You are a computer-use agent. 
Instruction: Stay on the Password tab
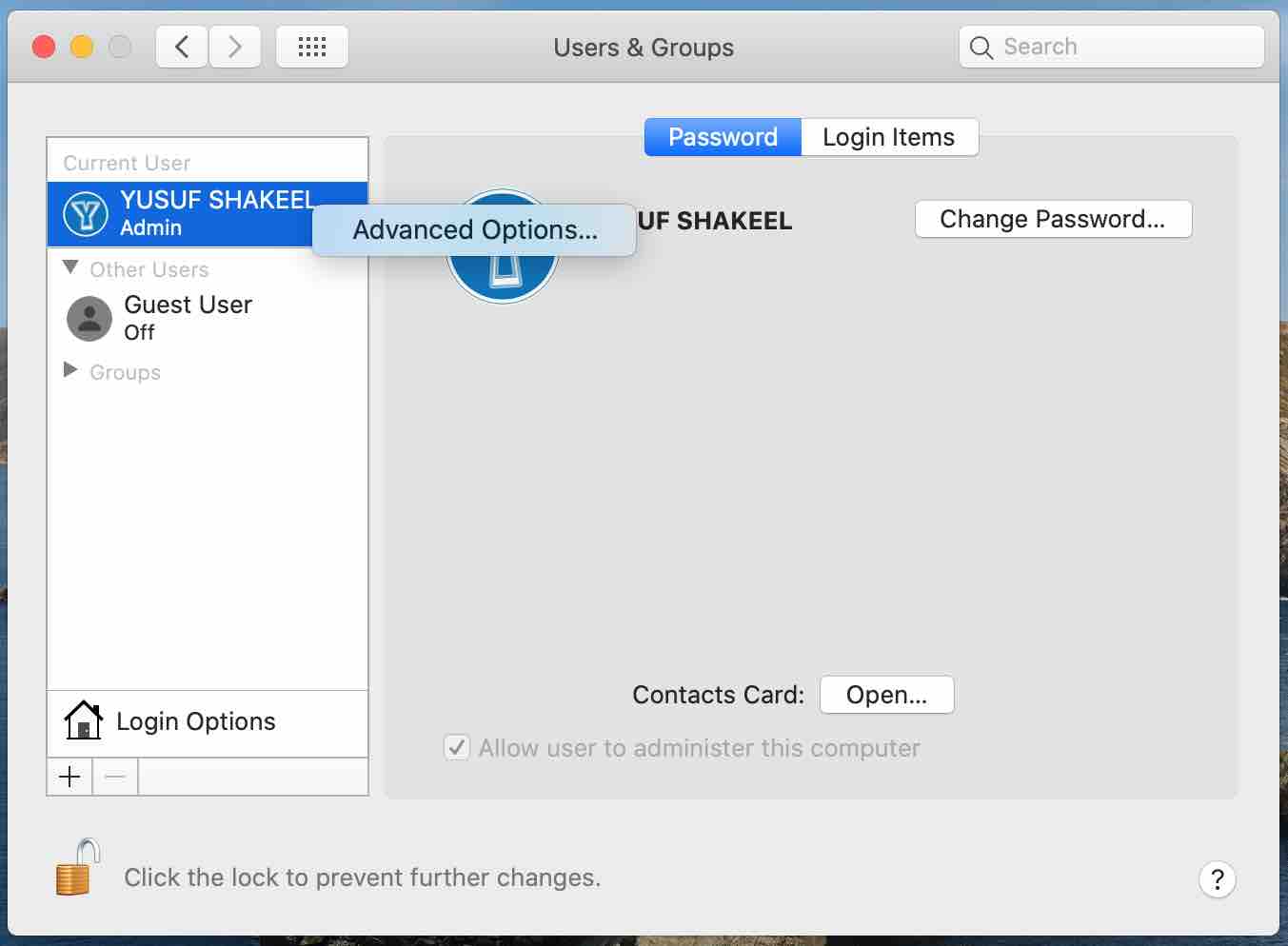coord(722,136)
